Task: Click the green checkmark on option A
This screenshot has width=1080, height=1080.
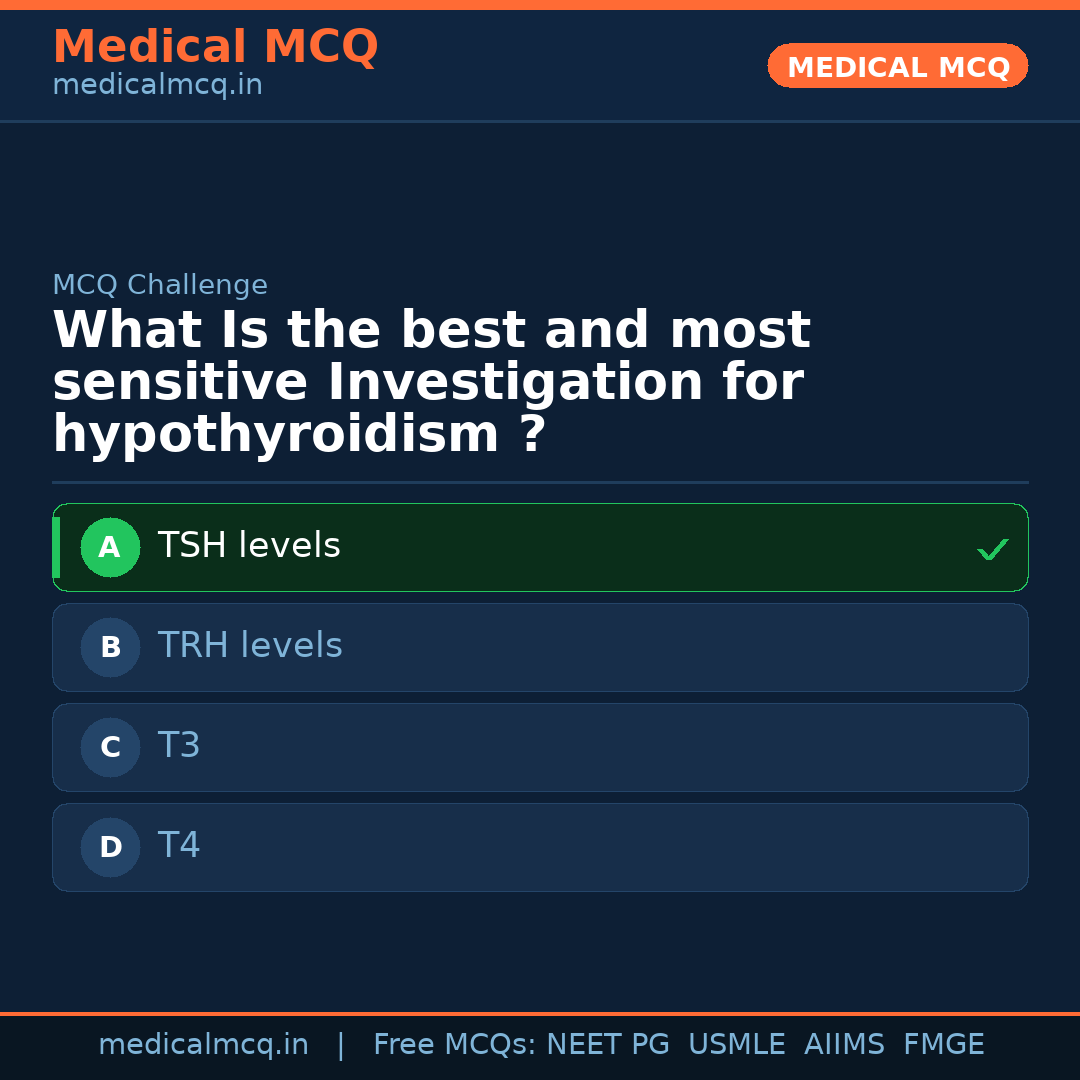Action: (x=992, y=549)
